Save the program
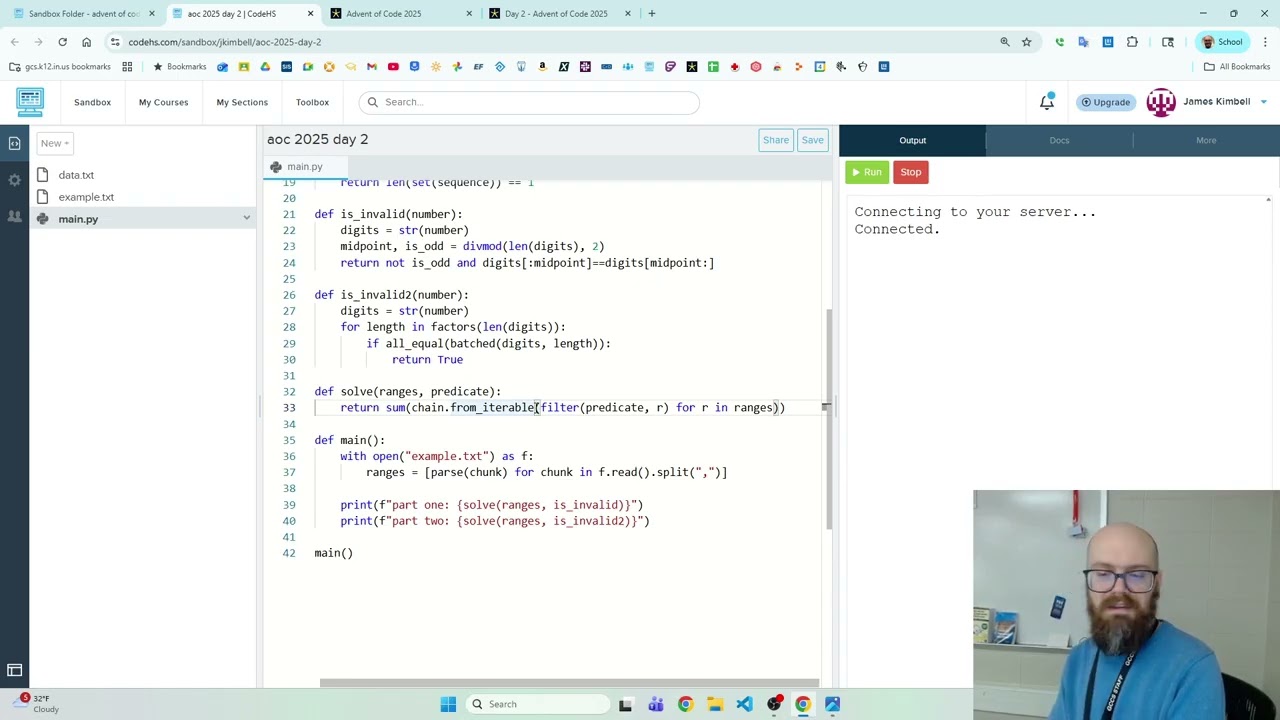This screenshot has width=1280, height=720. click(812, 140)
